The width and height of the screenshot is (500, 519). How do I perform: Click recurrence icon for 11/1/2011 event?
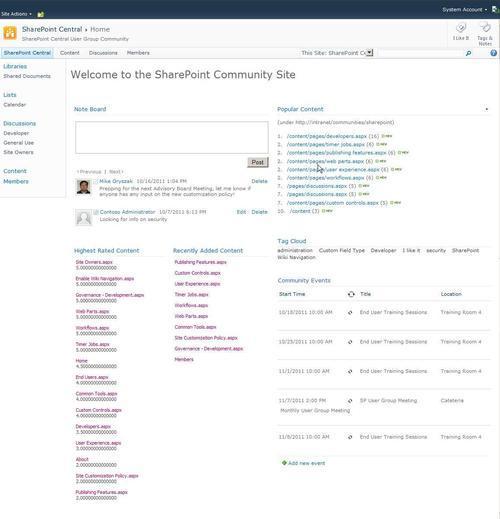(x=350, y=371)
